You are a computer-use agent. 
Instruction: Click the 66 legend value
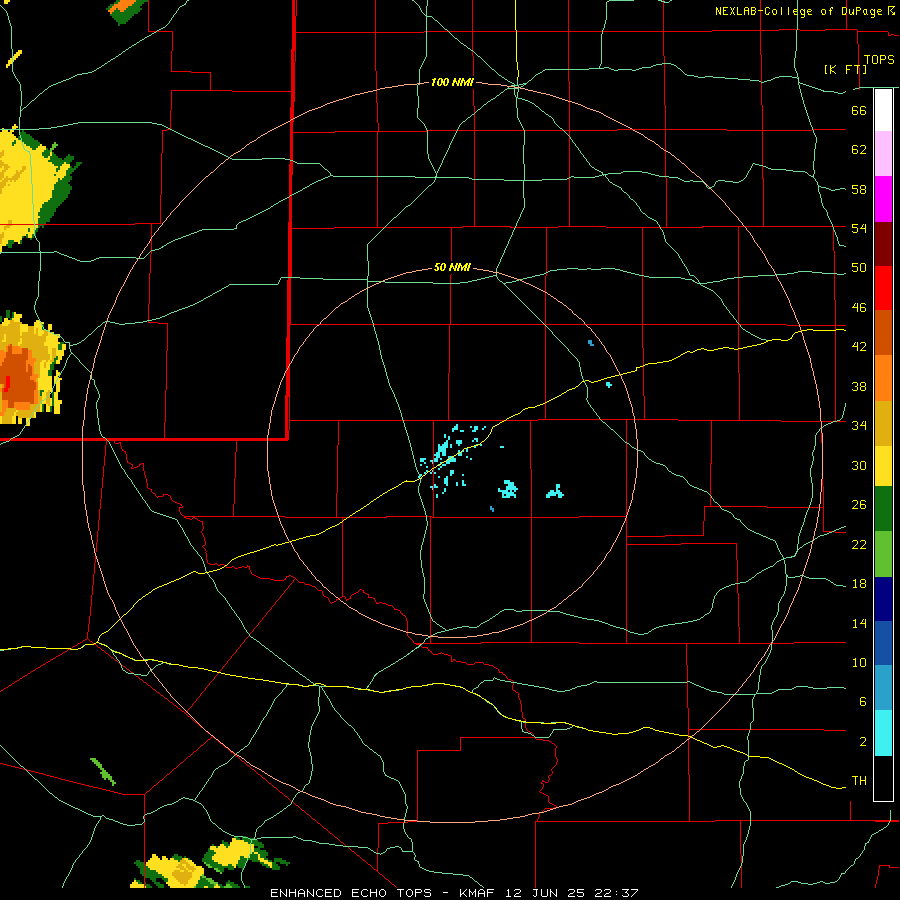(x=859, y=110)
